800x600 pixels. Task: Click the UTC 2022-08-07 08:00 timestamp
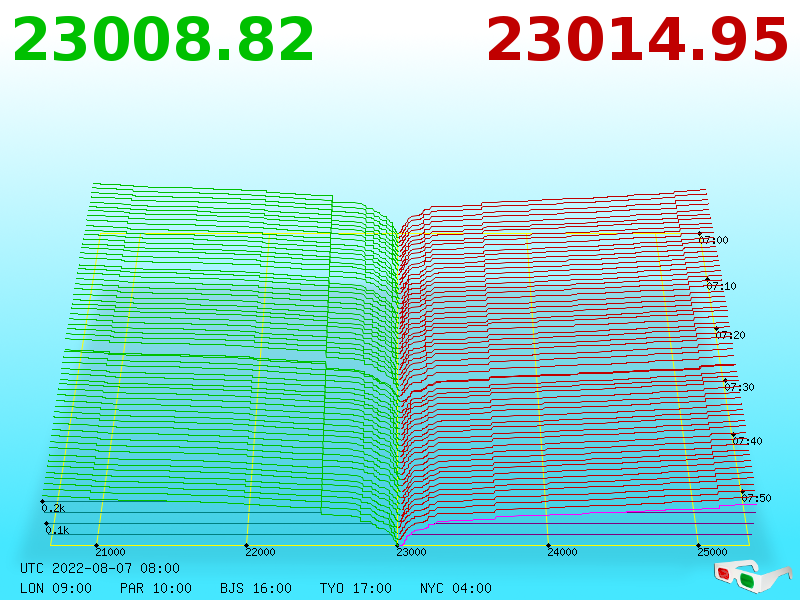[100, 568]
